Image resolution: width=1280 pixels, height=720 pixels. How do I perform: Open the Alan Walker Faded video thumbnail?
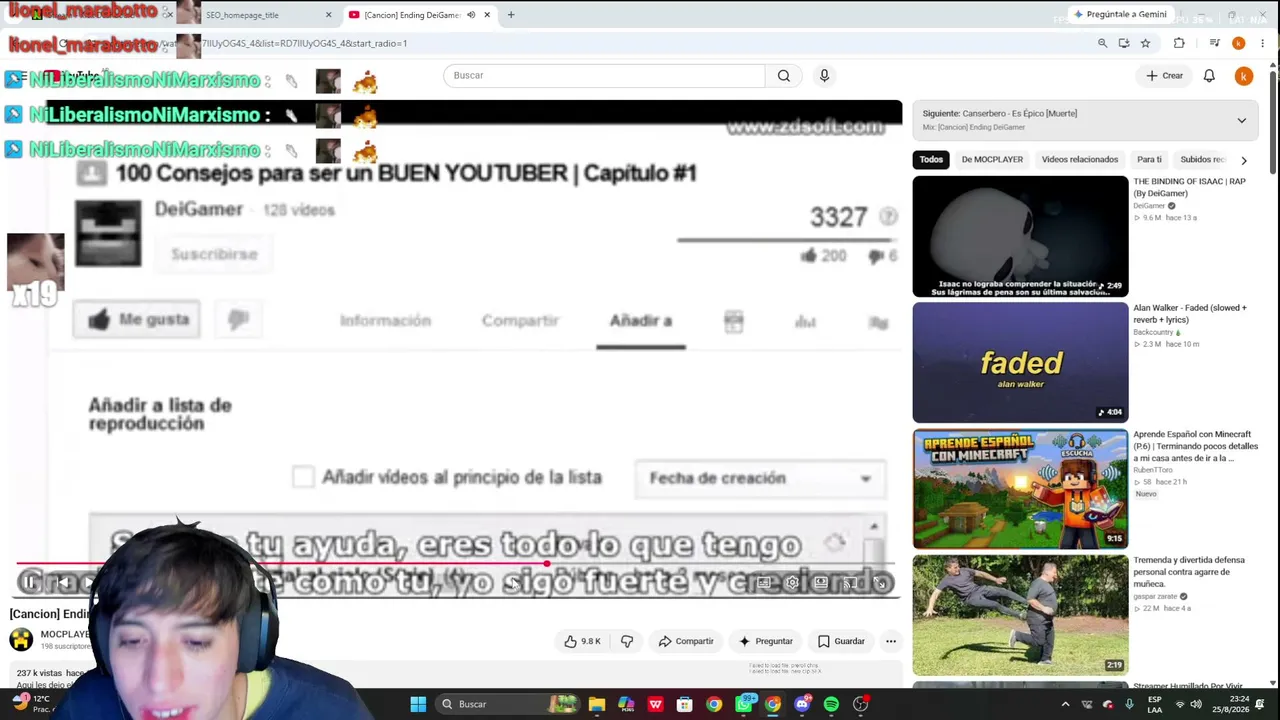coord(1020,363)
